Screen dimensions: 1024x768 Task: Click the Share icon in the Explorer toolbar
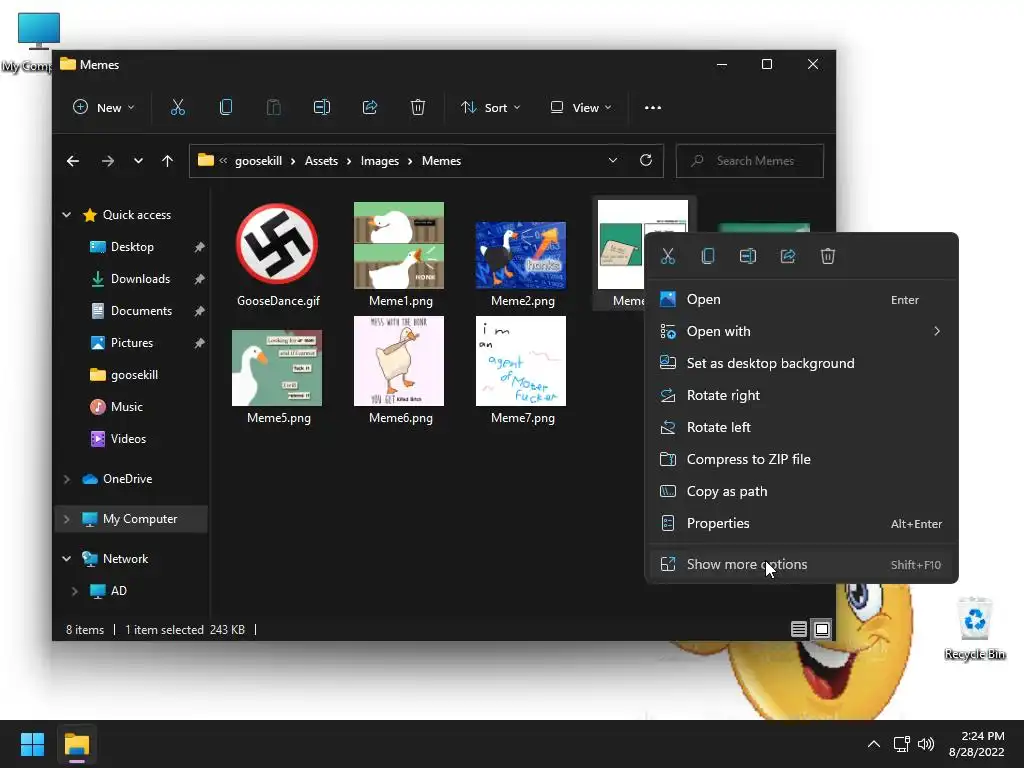370,108
